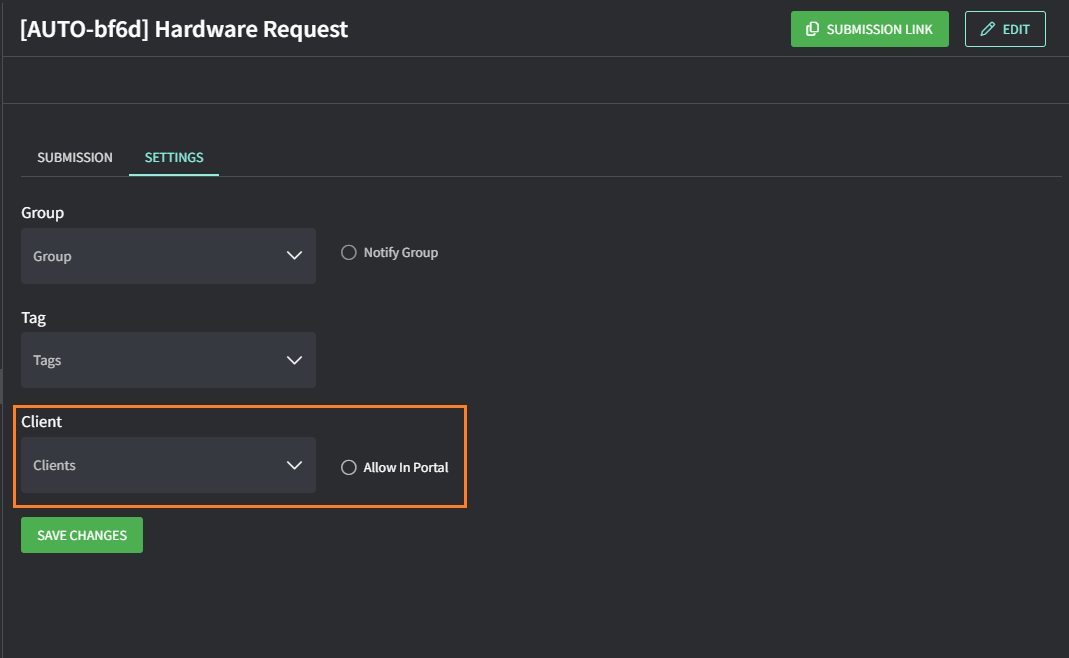This screenshot has width=1069, height=658.
Task: Open the Clients dropdown
Action: [x=168, y=465]
